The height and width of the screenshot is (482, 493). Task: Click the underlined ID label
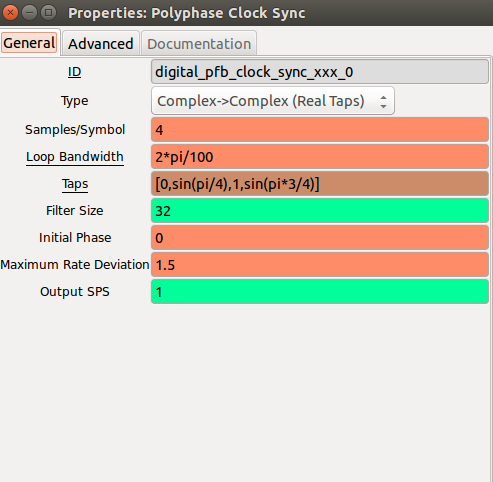pos(74,72)
